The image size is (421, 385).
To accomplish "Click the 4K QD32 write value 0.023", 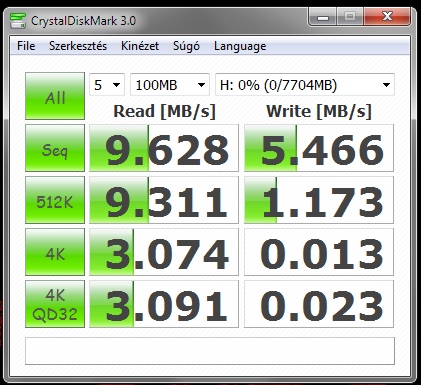I will pyautogui.click(x=319, y=304).
